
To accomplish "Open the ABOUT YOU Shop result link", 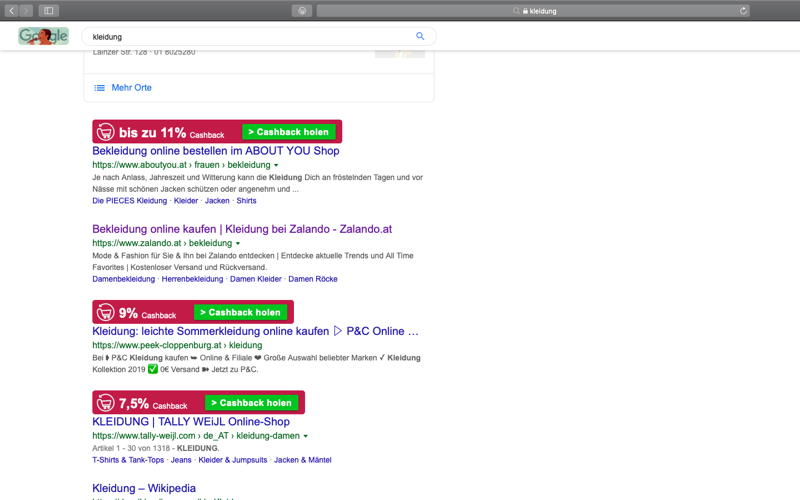I will coord(216,151).
